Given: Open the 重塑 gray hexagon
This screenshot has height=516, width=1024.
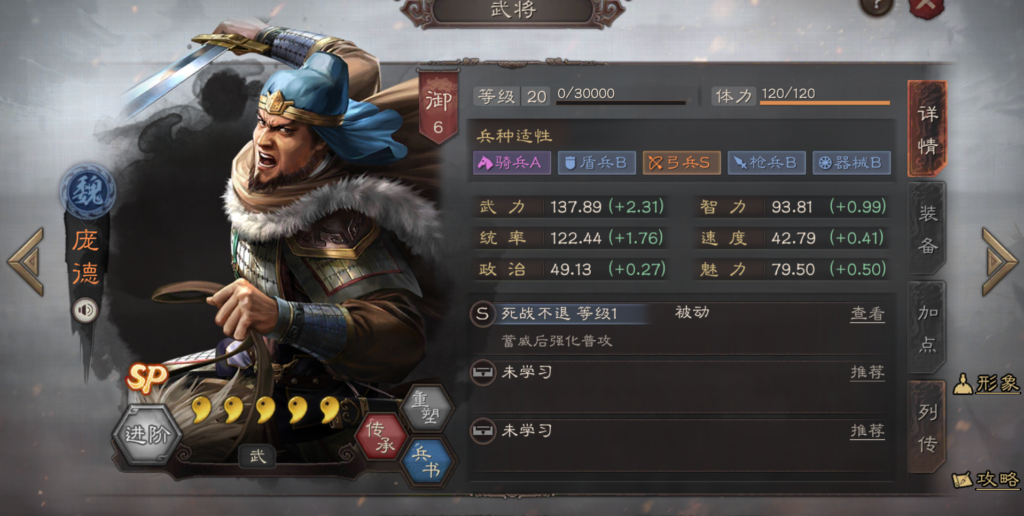Looking at the screenshot, I should point(427,410).
